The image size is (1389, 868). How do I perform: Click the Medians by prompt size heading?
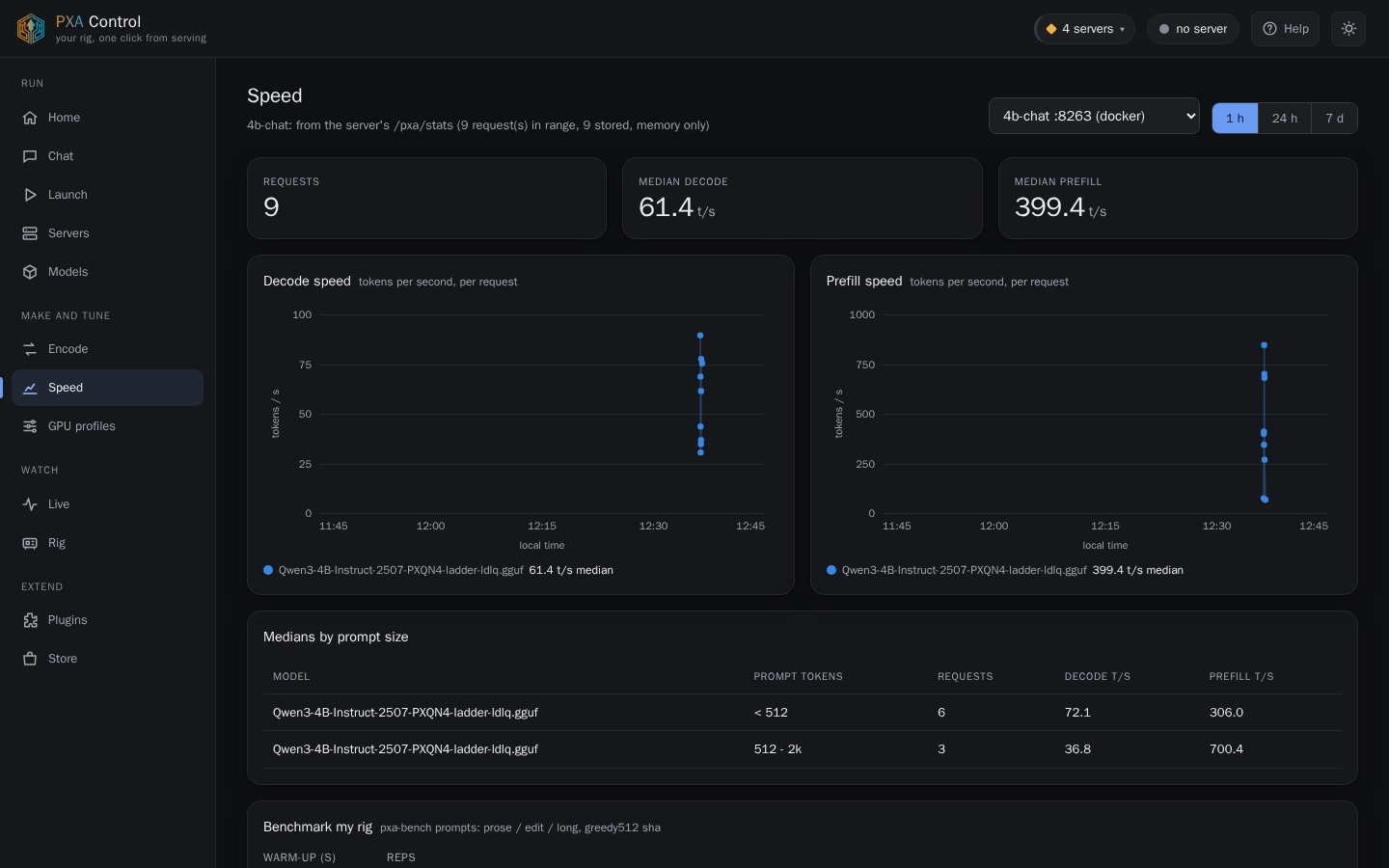(336, 637)
